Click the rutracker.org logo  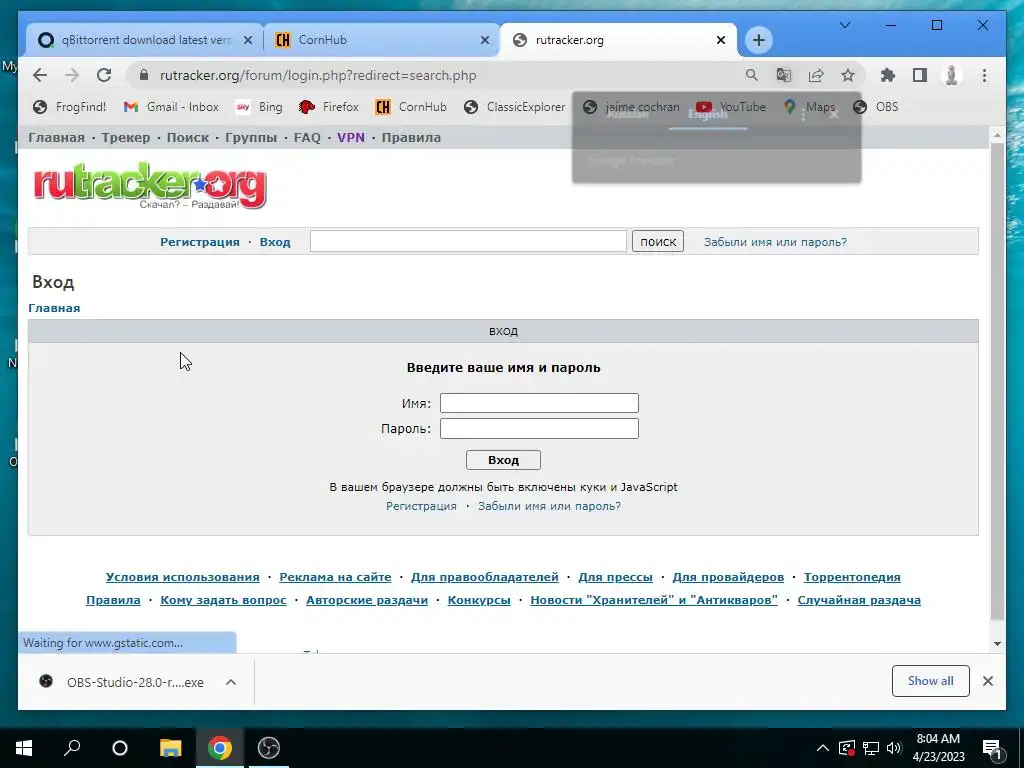(x=150, y=186)
